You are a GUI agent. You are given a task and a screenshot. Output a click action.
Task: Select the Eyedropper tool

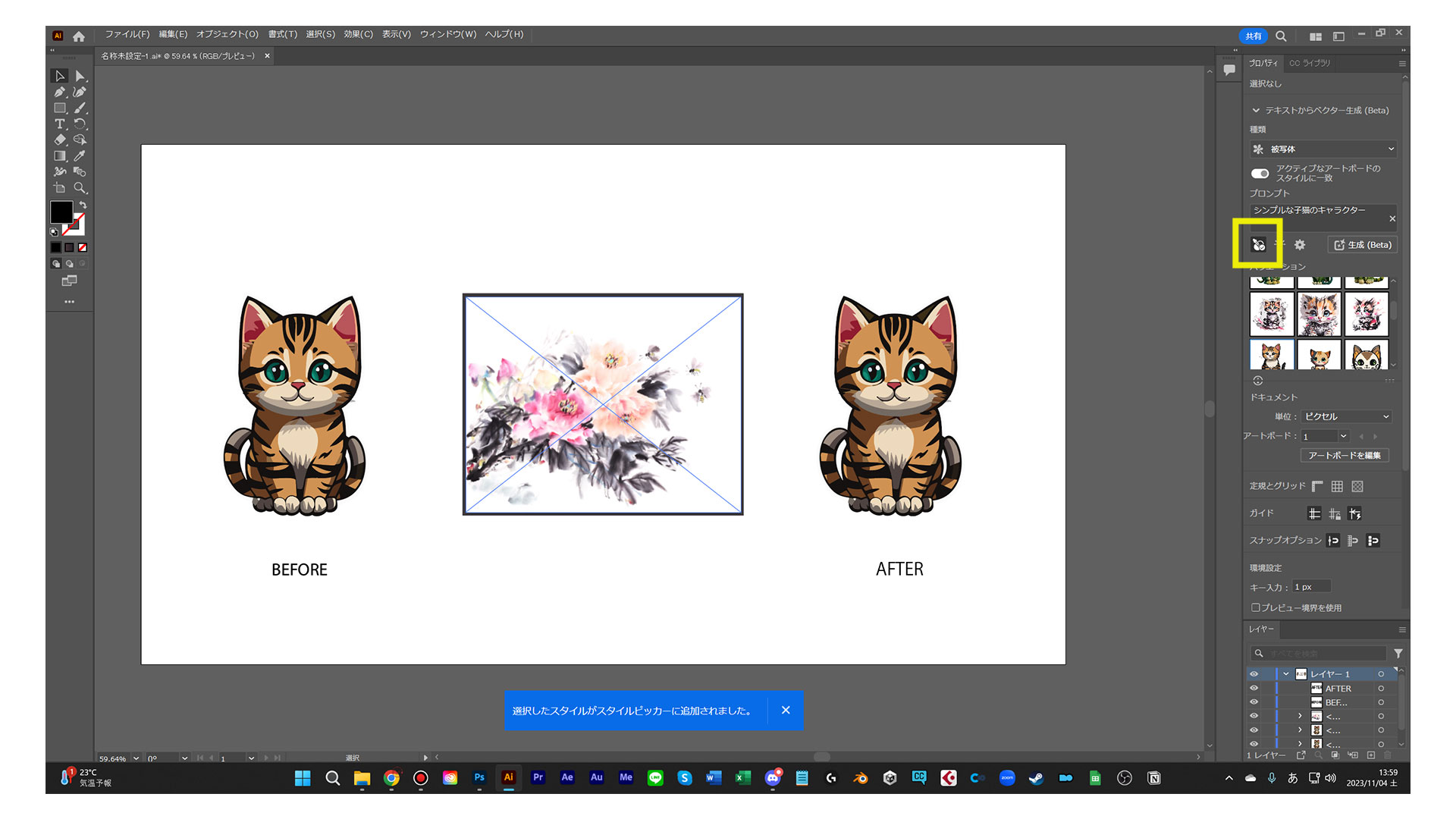click(80, 155)
